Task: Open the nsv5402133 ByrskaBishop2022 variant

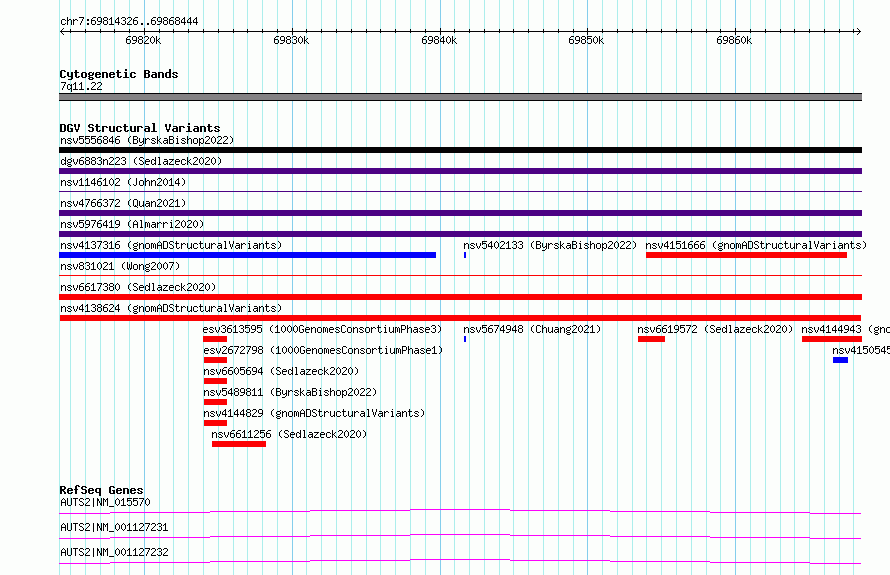Action: (x=550, y=245)
